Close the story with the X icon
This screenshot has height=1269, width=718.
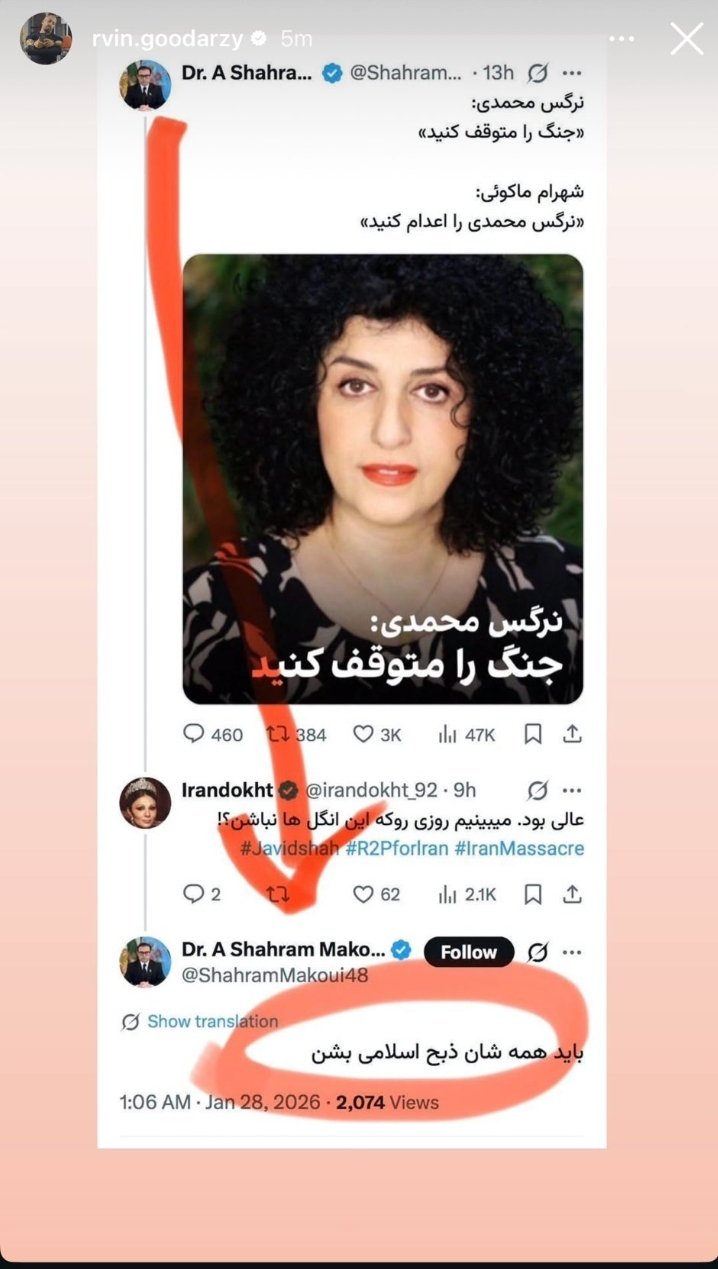pyautogui.click(x=687, y=39)
